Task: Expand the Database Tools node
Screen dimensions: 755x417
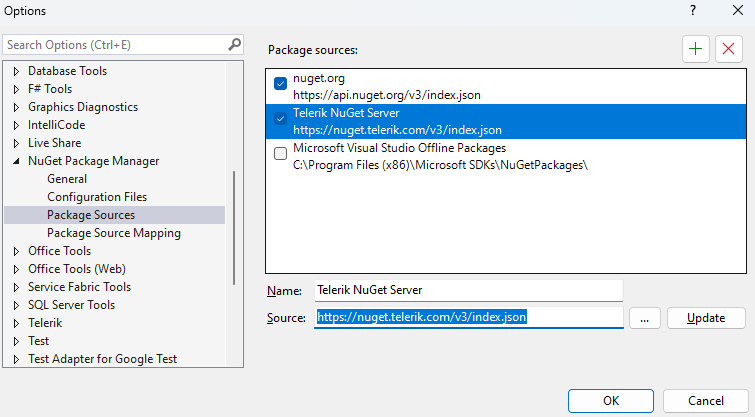Action: [x=16, y=71]
